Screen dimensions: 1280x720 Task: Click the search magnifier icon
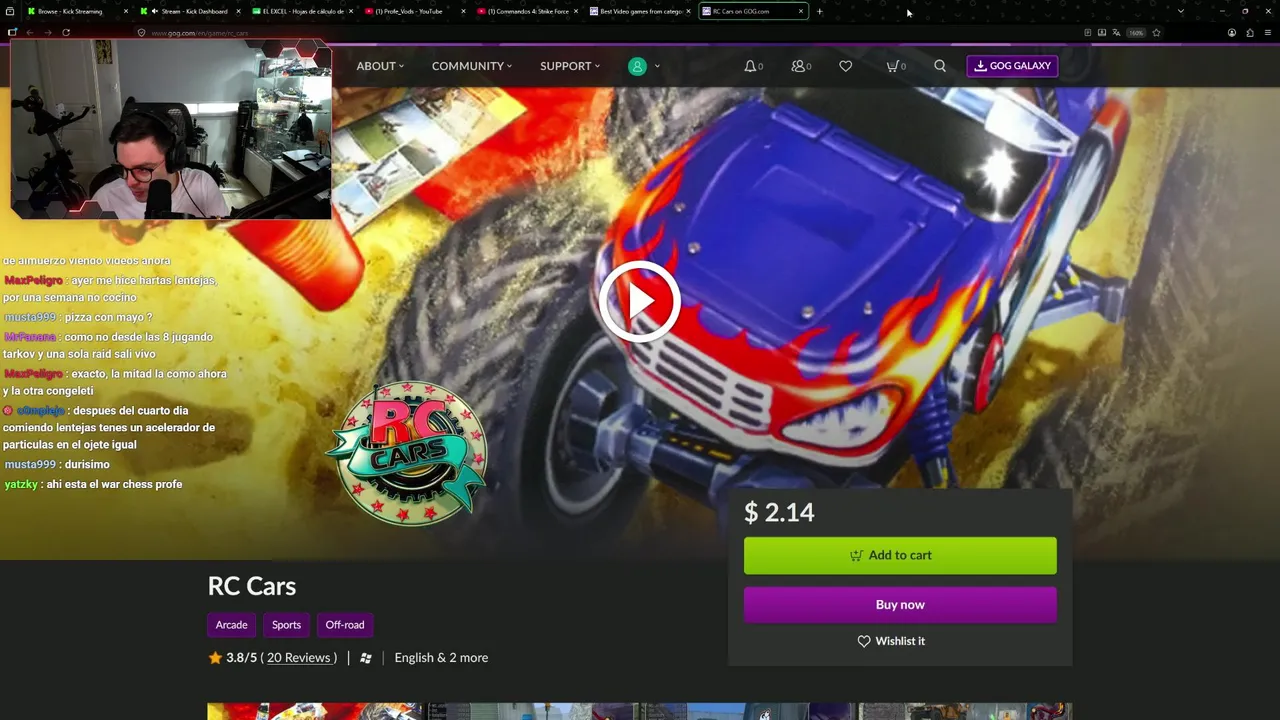940,66
